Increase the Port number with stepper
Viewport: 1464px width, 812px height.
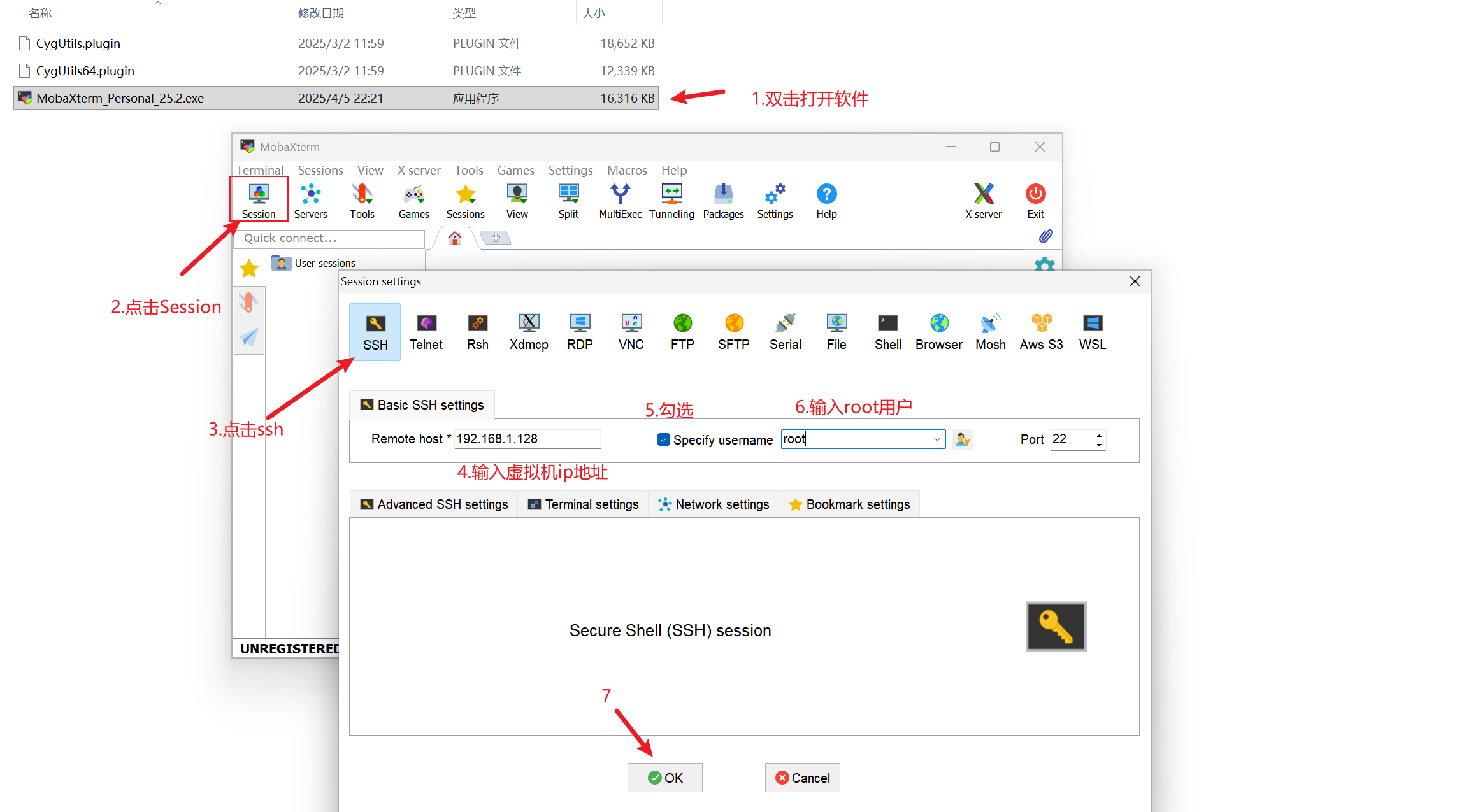1100,436
